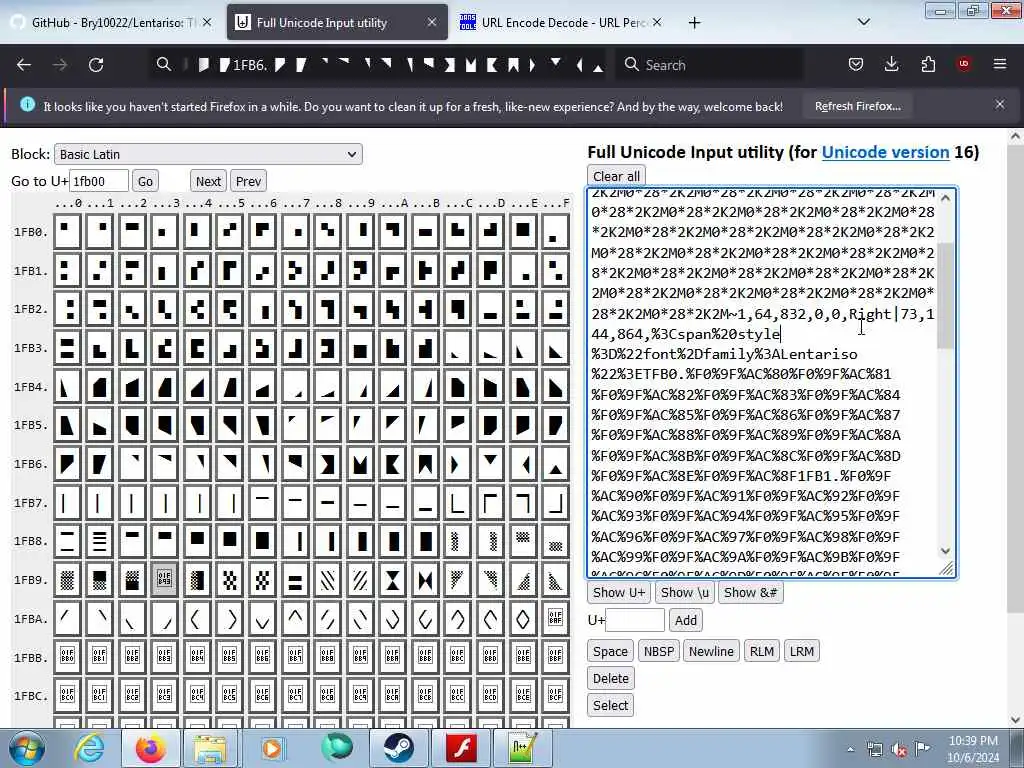Open Notepad++ from the taskbar

click(522, 748)
